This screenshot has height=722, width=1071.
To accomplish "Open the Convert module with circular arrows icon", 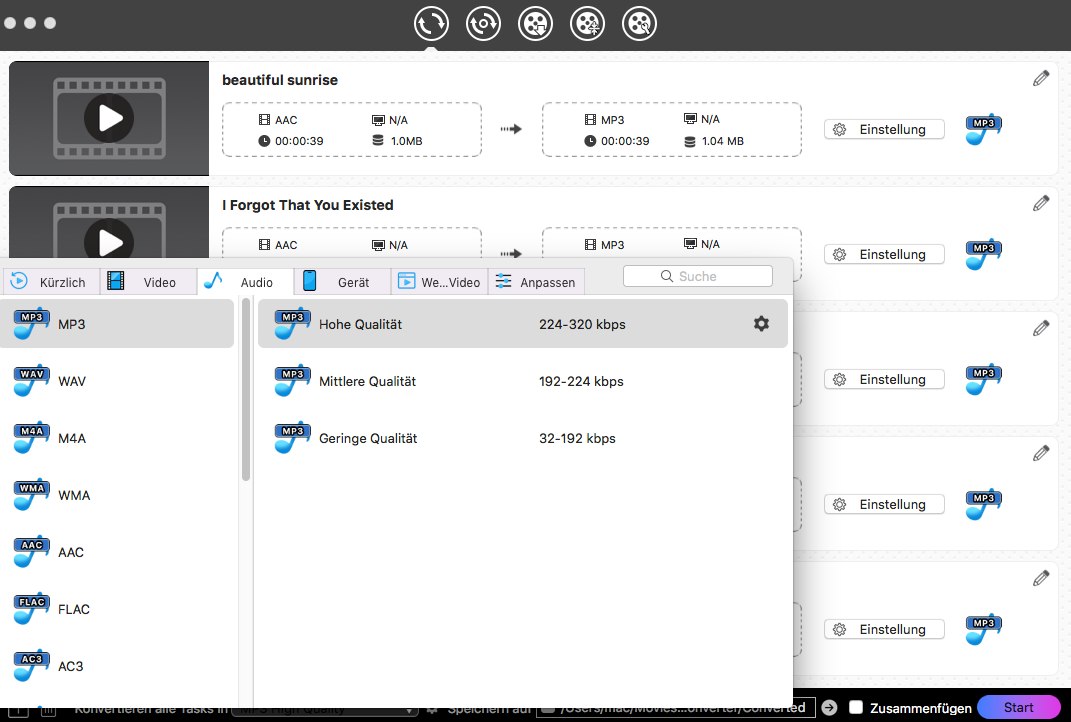I will click(x=431, y=23).
